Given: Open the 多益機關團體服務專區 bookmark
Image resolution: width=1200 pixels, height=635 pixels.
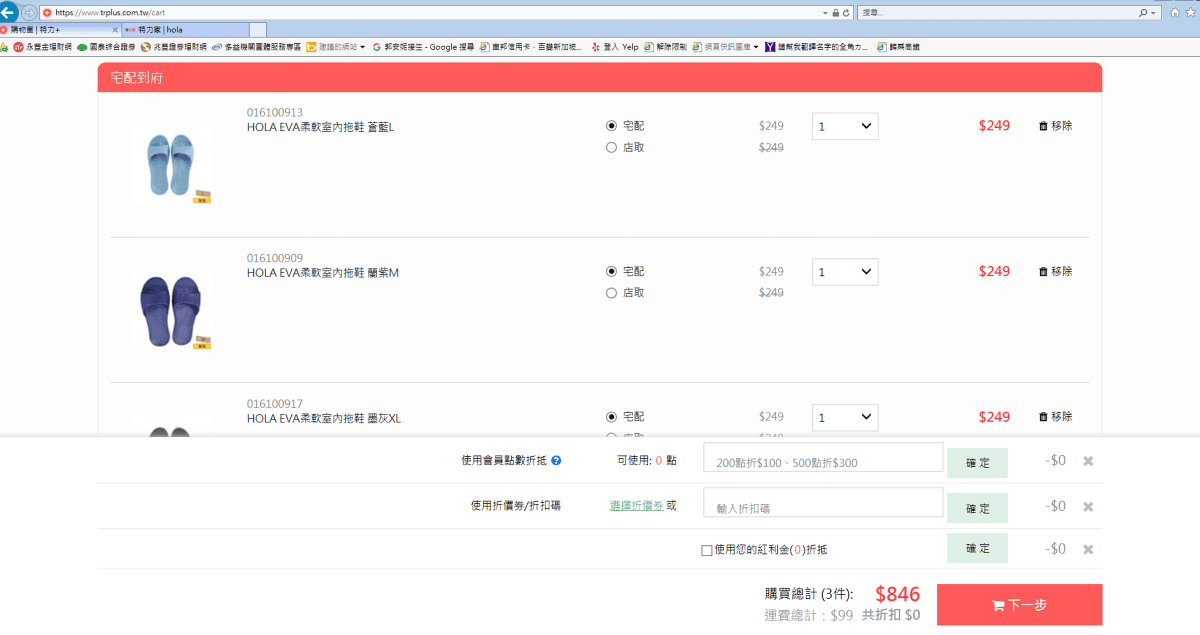Looking at the screenshot, I should coord(256,47).
